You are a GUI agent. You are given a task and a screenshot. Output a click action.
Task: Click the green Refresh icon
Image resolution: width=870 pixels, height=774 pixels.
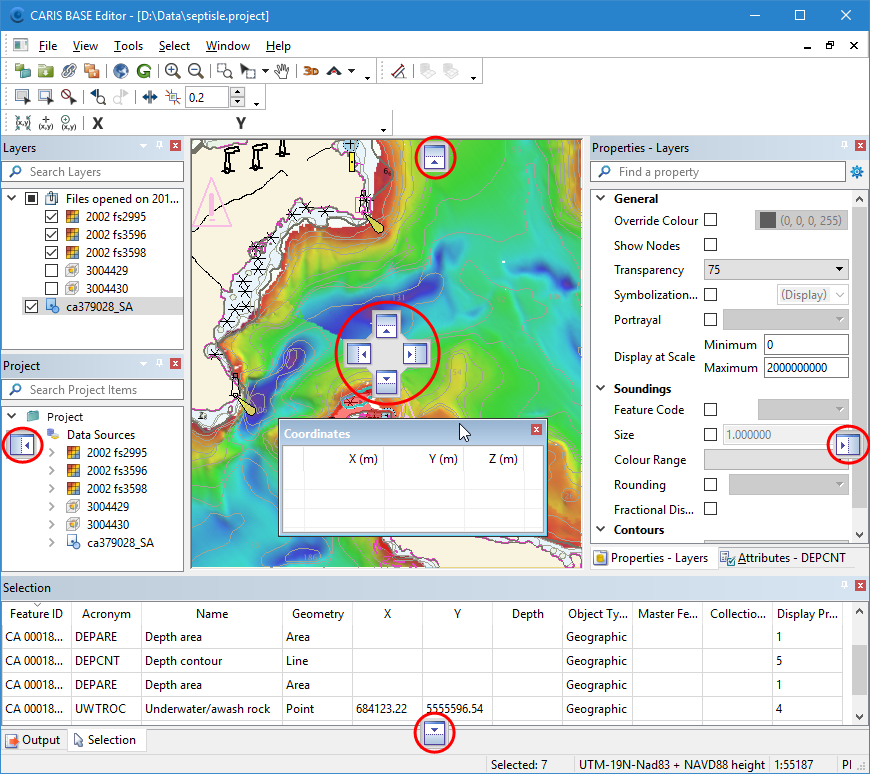pyautogui.click(x=144, y=71)
